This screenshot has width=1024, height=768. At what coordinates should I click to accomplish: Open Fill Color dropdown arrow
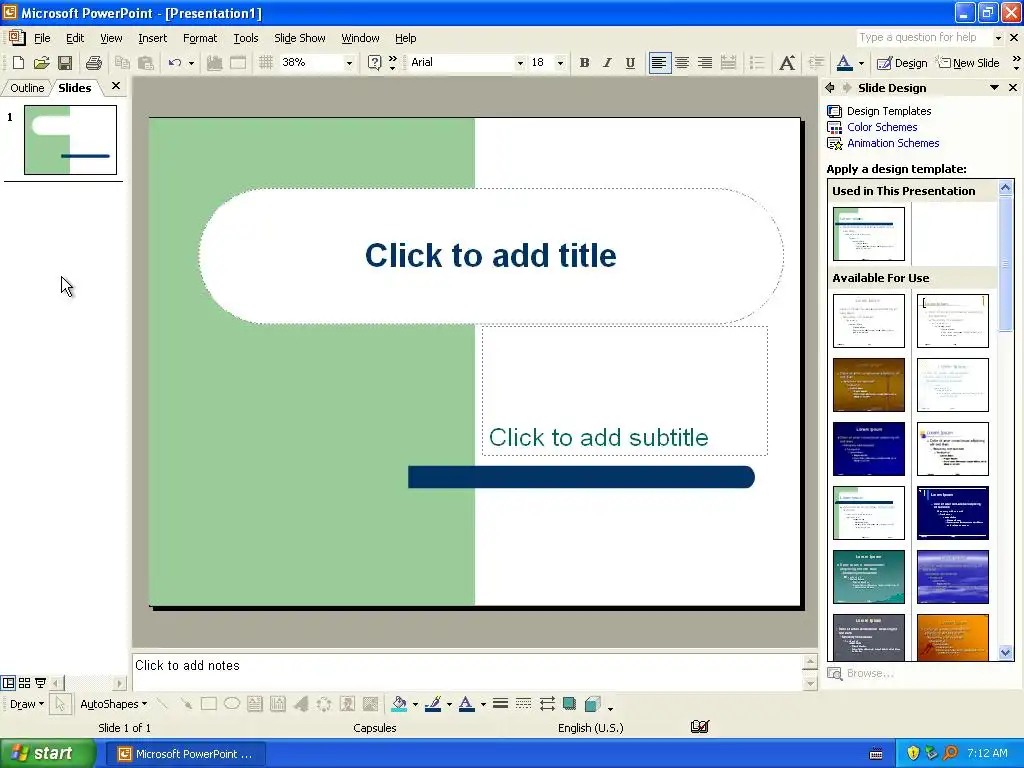[415, 704]
